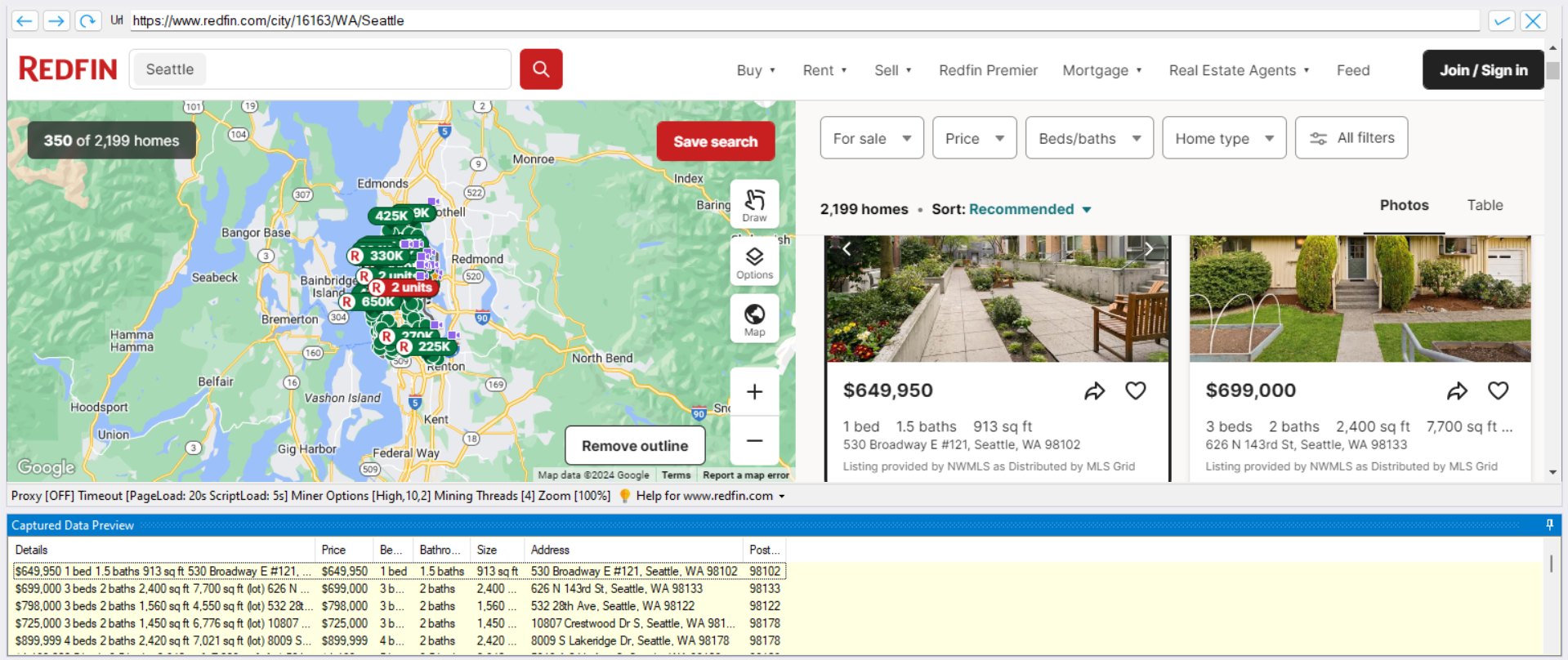
Task: Expand the Mortgage menu
Action: click(x=1102, y=70)
